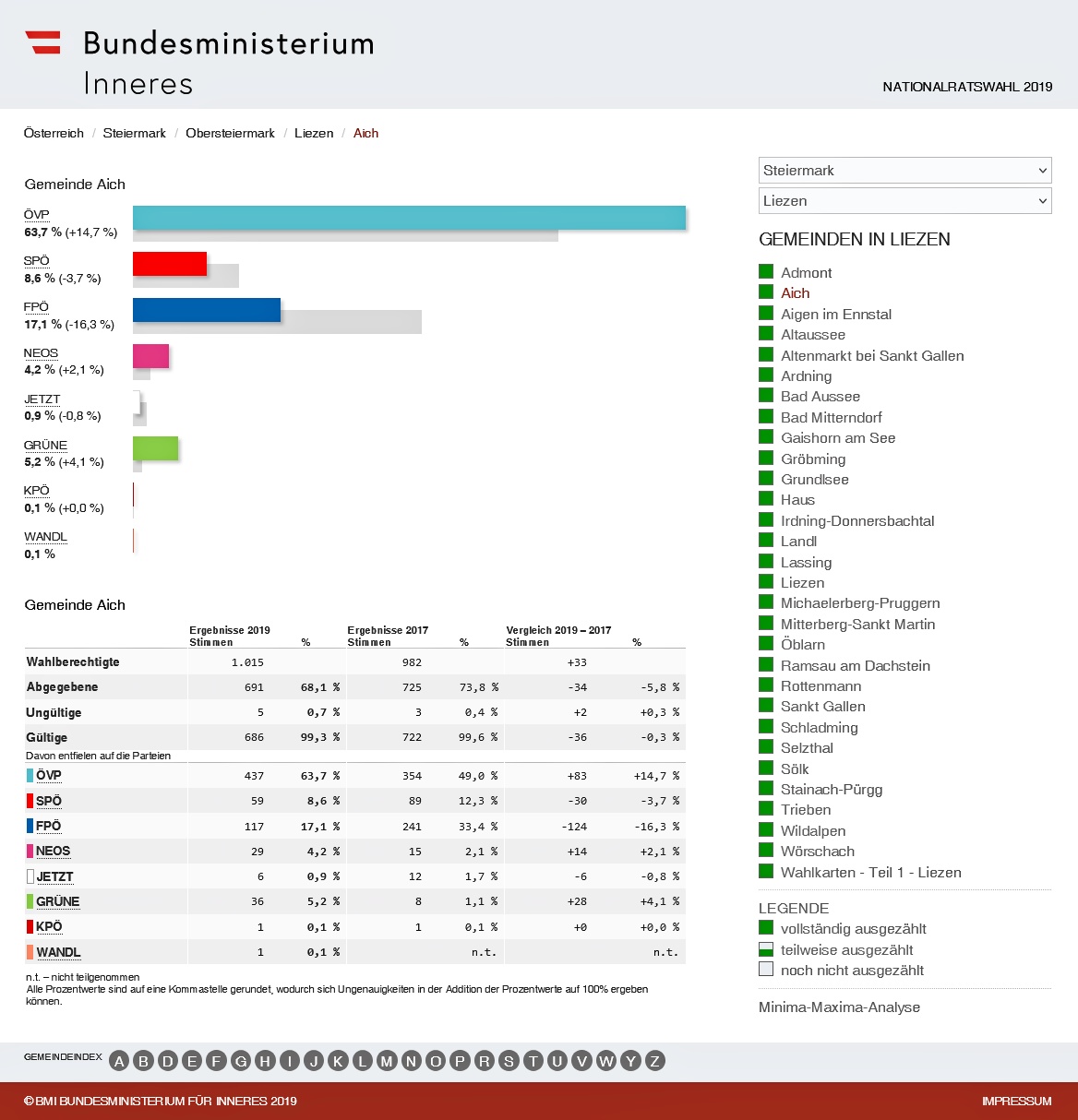Jump to letter W in Gemeindeindex
This screenshot has height=1120, width=1078.
tap(605, 1061)
